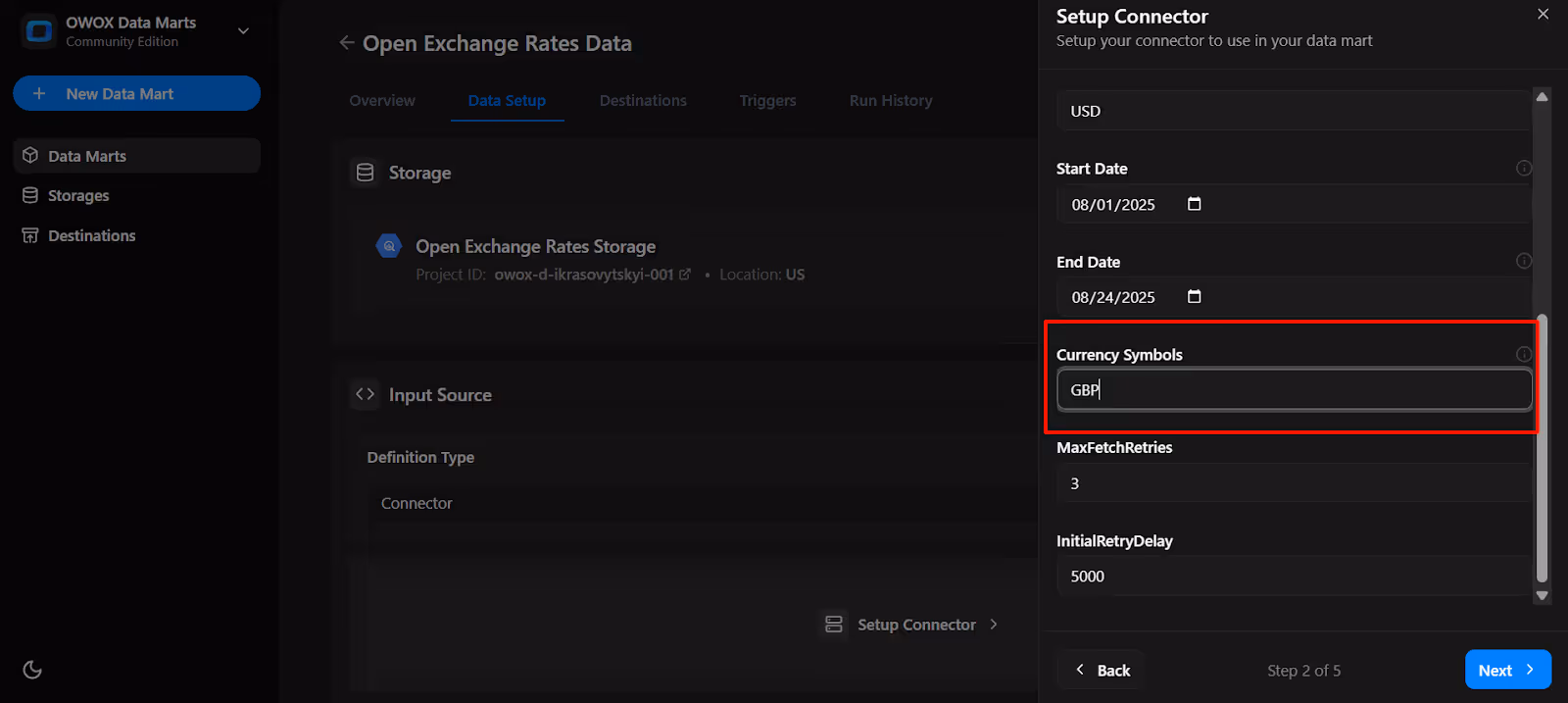The width and height of the screenshot is (1568, 703).
Task: Expand the OWOX Data Marts workspace dropdown
Action: (x=243, y=31)
